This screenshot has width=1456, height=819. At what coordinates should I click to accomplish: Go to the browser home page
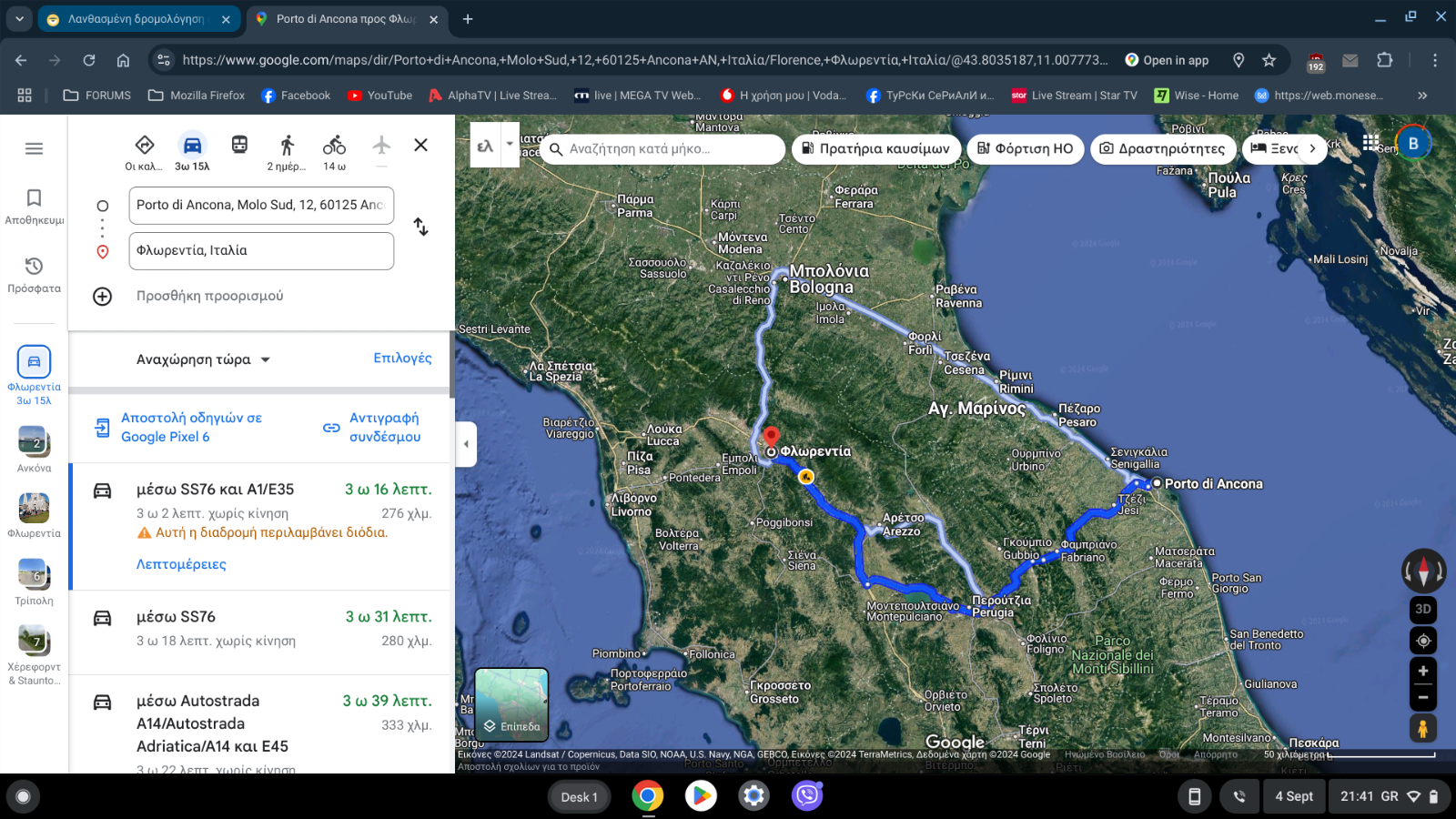[123, 60]
